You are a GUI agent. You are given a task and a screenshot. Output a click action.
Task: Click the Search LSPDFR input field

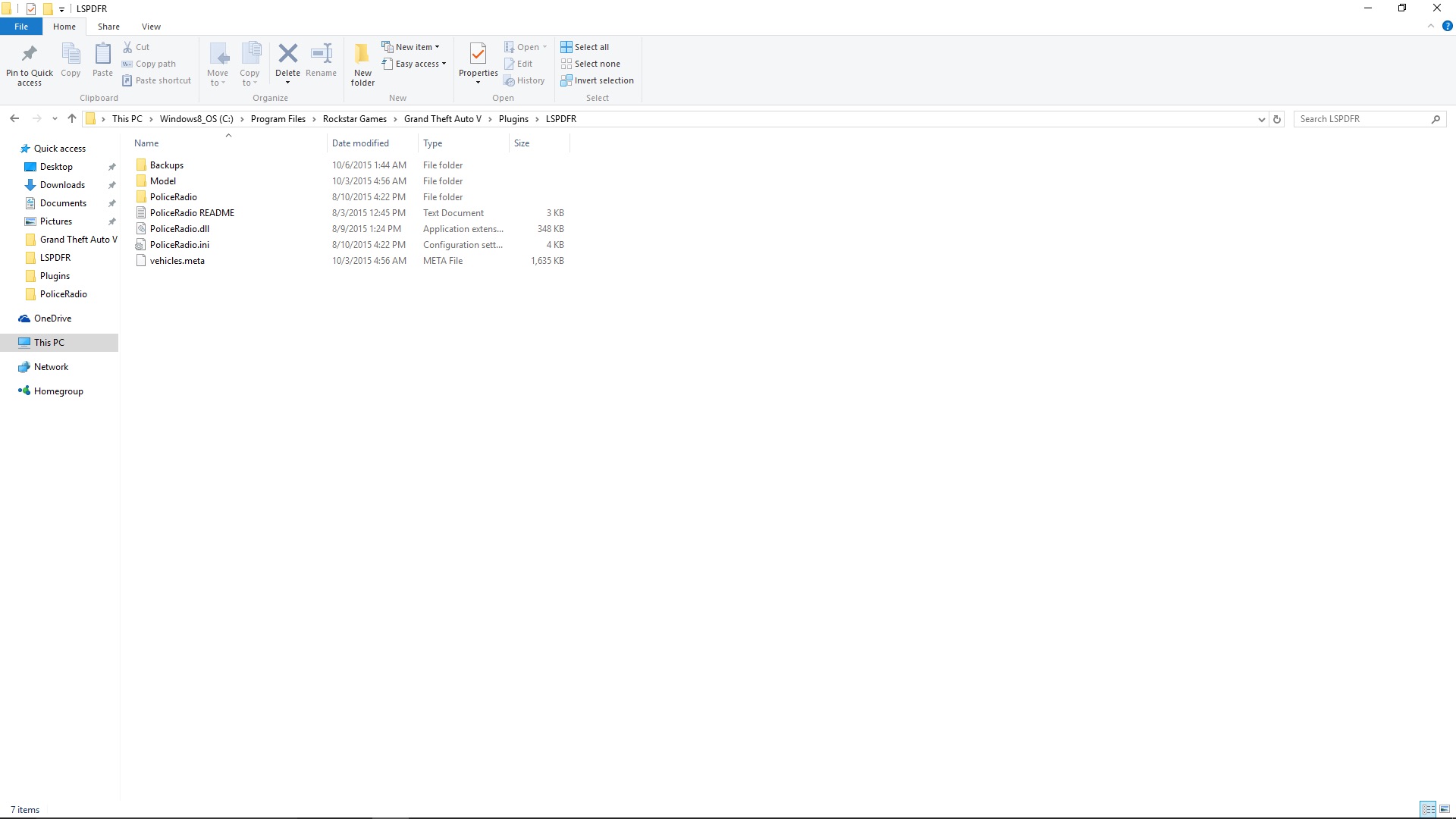[x=1361, y=119]
